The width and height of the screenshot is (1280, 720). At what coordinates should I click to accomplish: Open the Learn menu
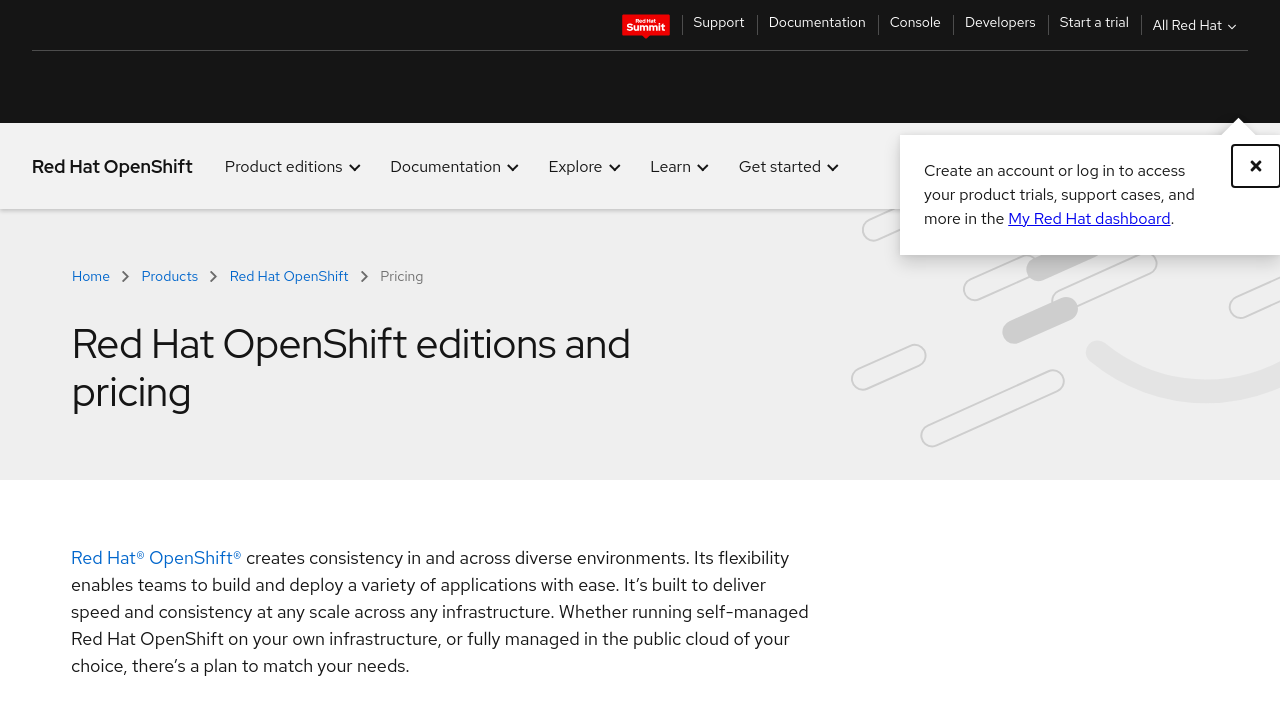click(679, 167)
